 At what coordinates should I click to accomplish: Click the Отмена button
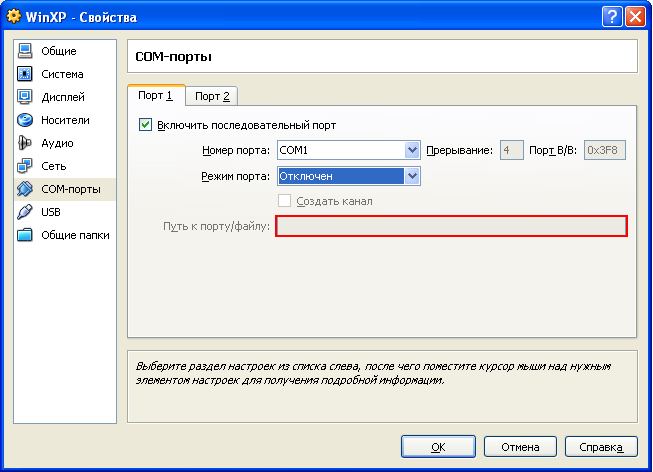click(x=520, y=447)
